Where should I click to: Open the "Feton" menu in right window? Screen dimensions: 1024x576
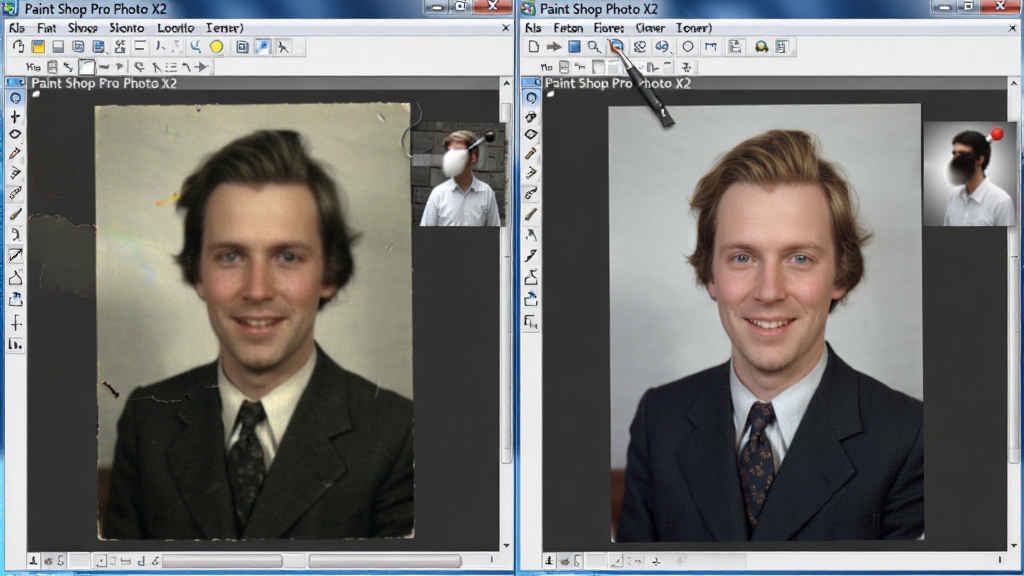[568, 28]
